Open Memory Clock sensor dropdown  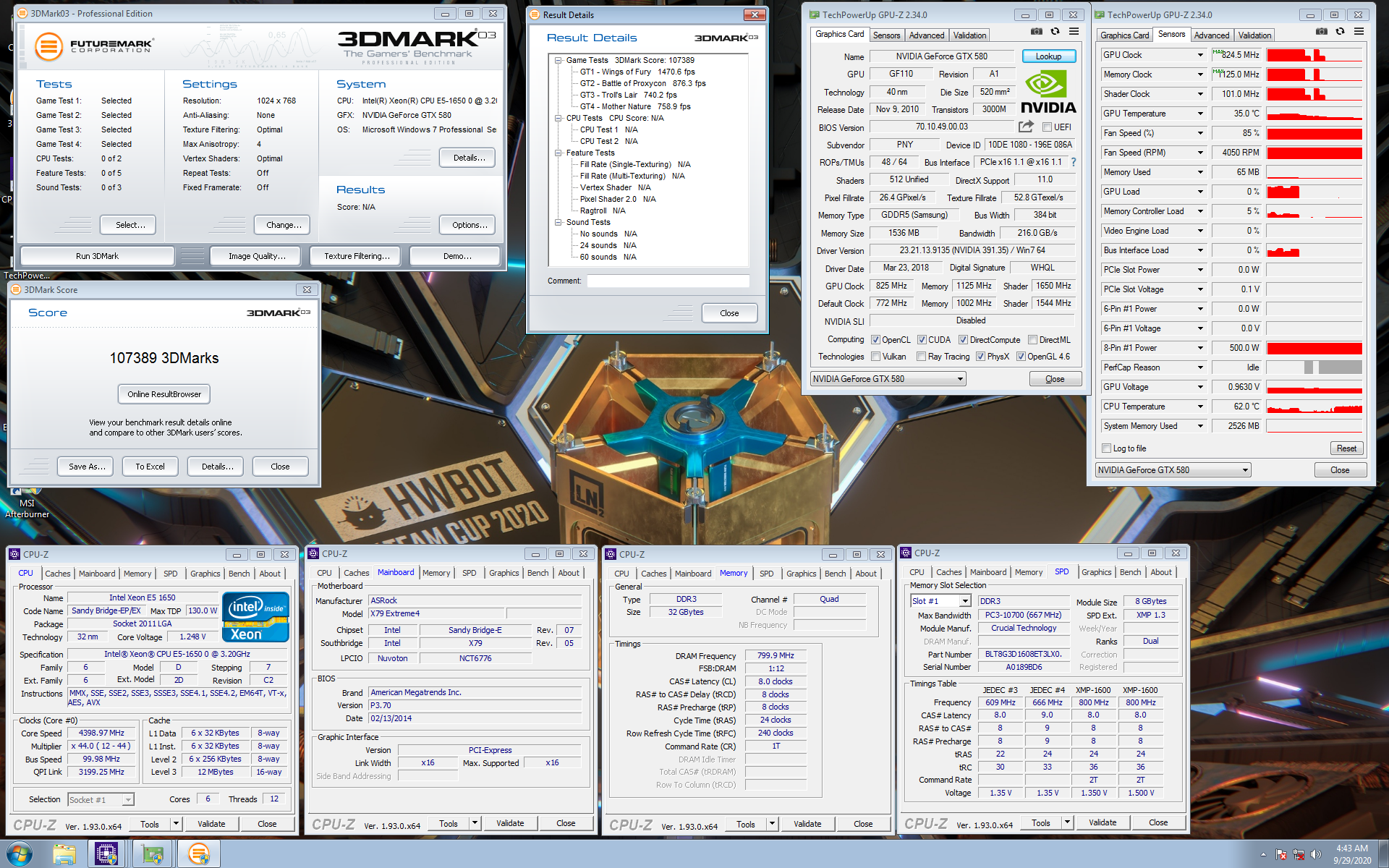click(1200, 75)
